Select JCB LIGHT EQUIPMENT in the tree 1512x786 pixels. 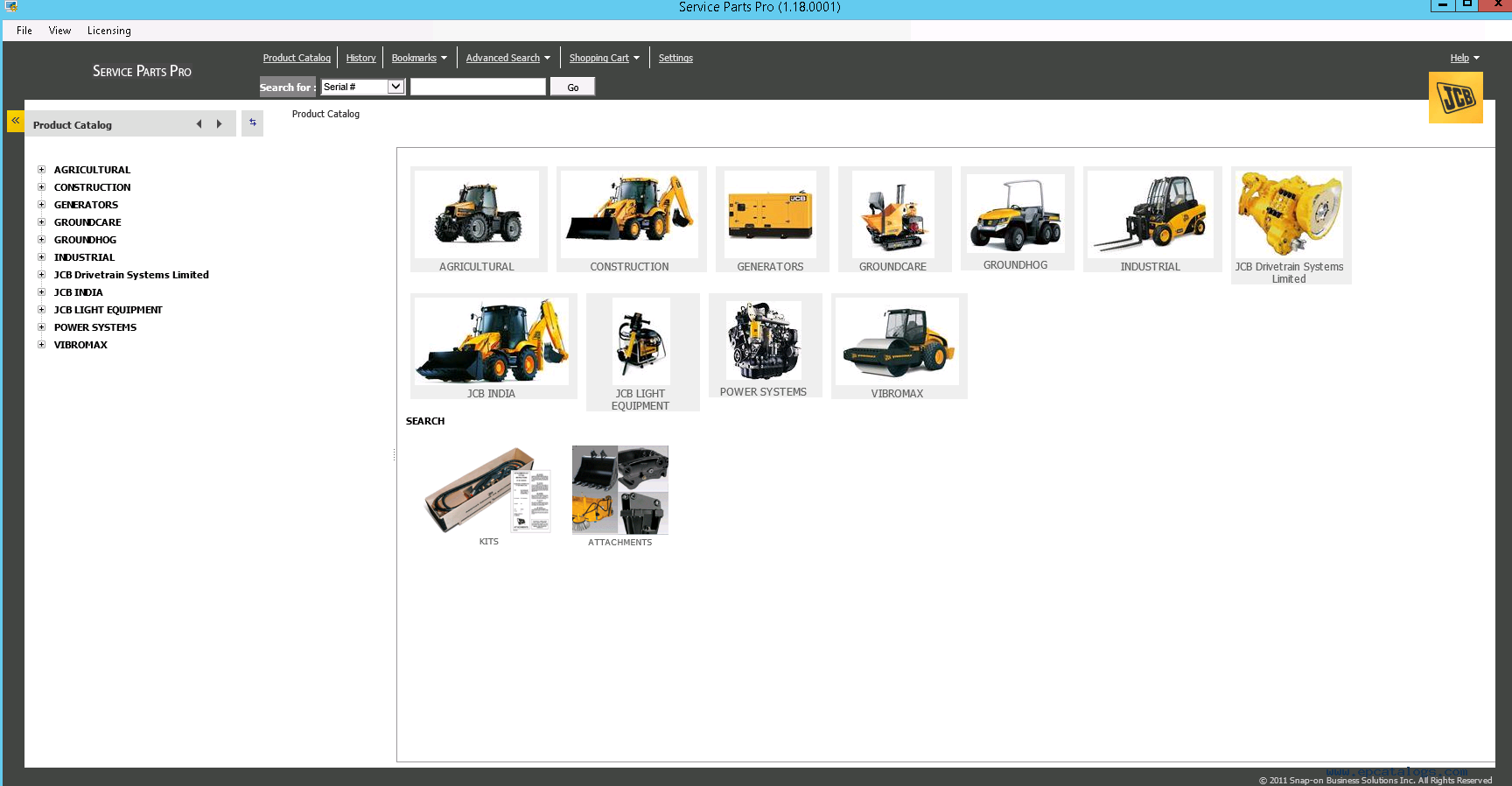pos(108,310)
